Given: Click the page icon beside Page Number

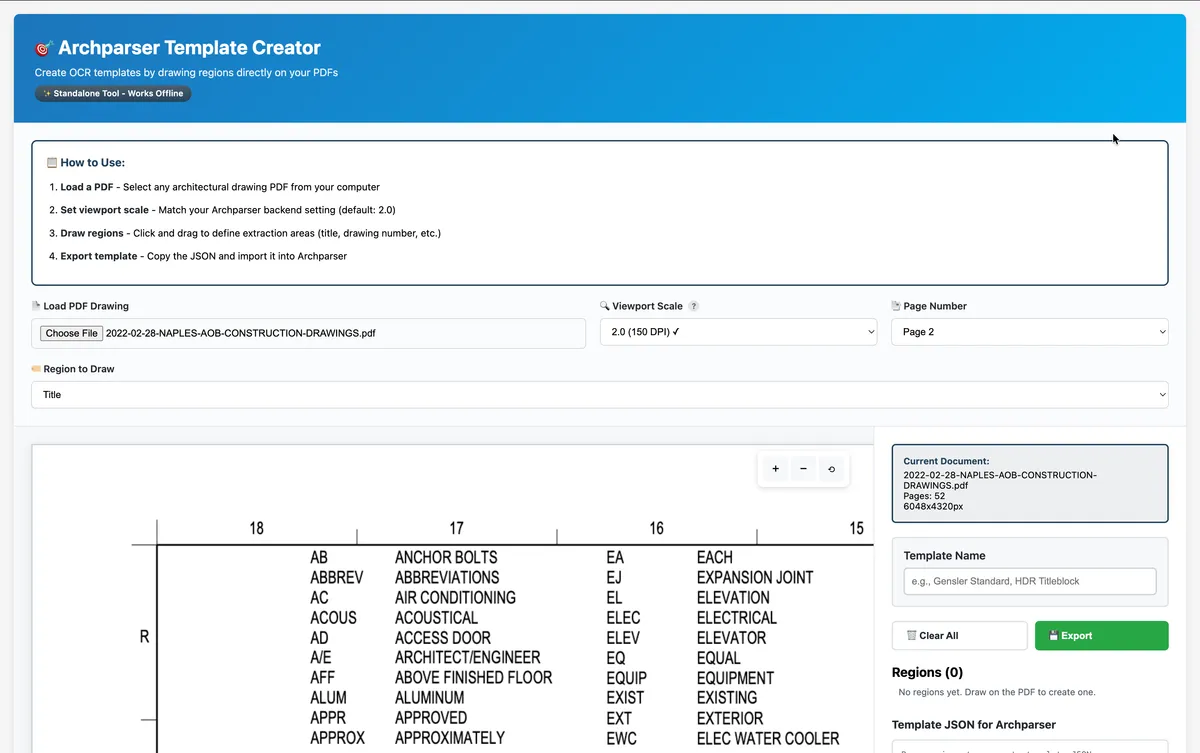Looking at the screenshot, I should coord(897,305).
